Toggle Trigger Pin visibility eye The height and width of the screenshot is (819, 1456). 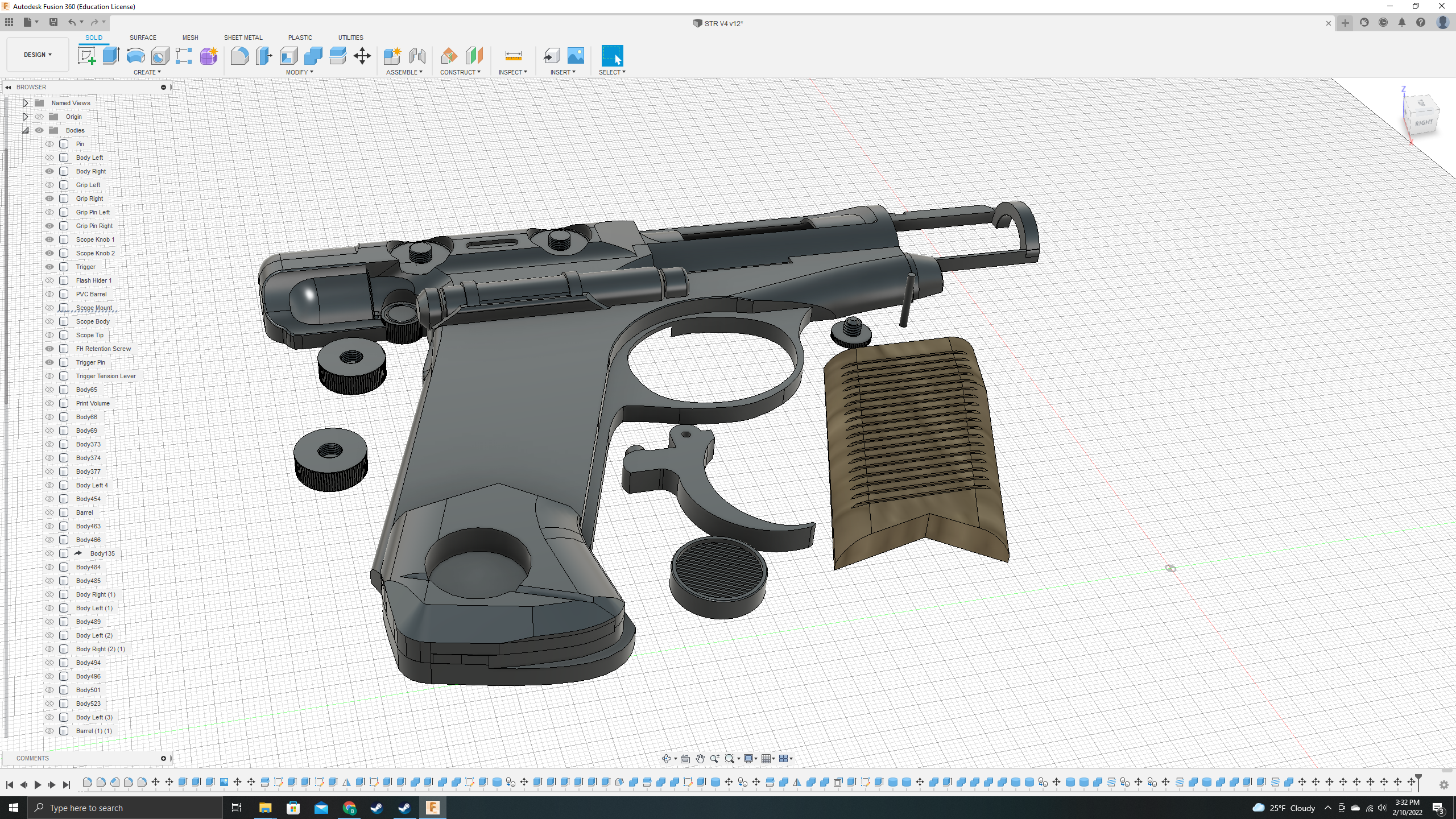[49, 362]
